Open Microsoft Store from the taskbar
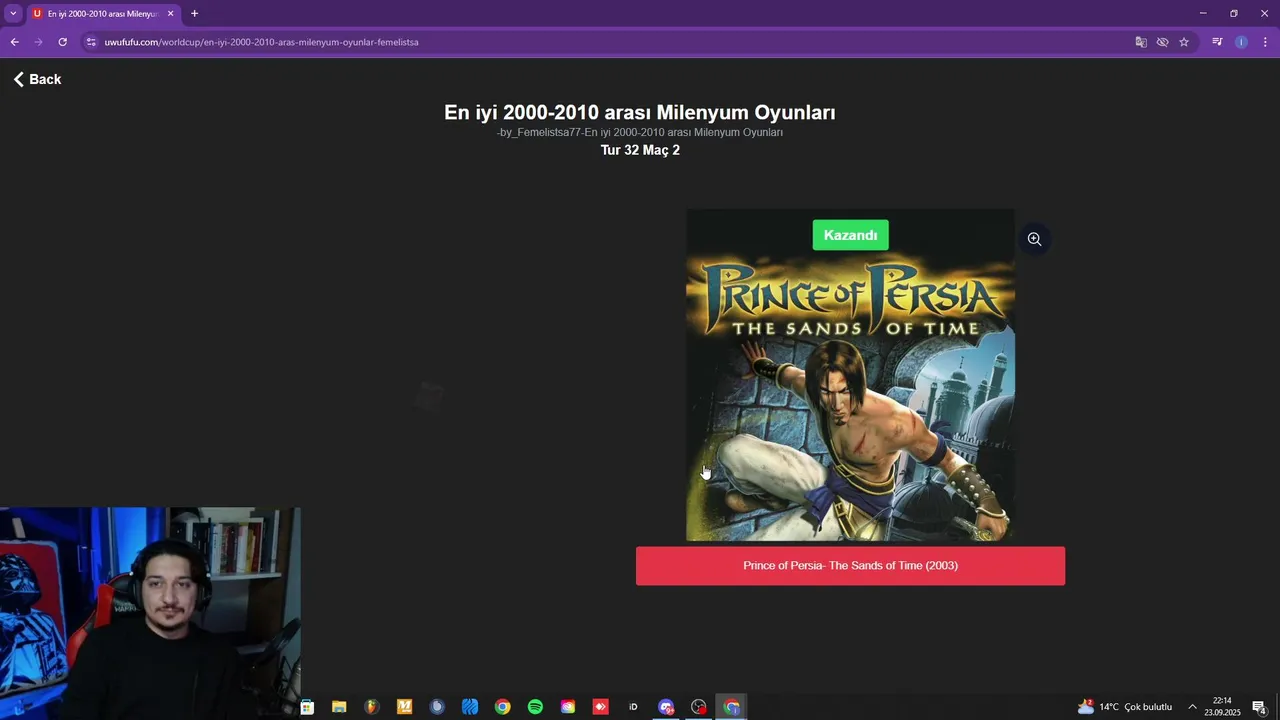 coord(307,707)
